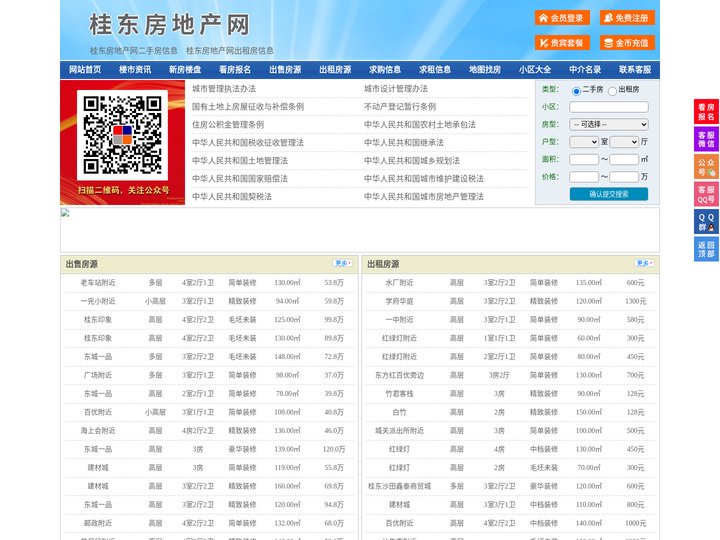Open the 学府华庭 rental listing
Image resolution: width=720 pixels, height=540 pixels.
click(x=399, y=301)
